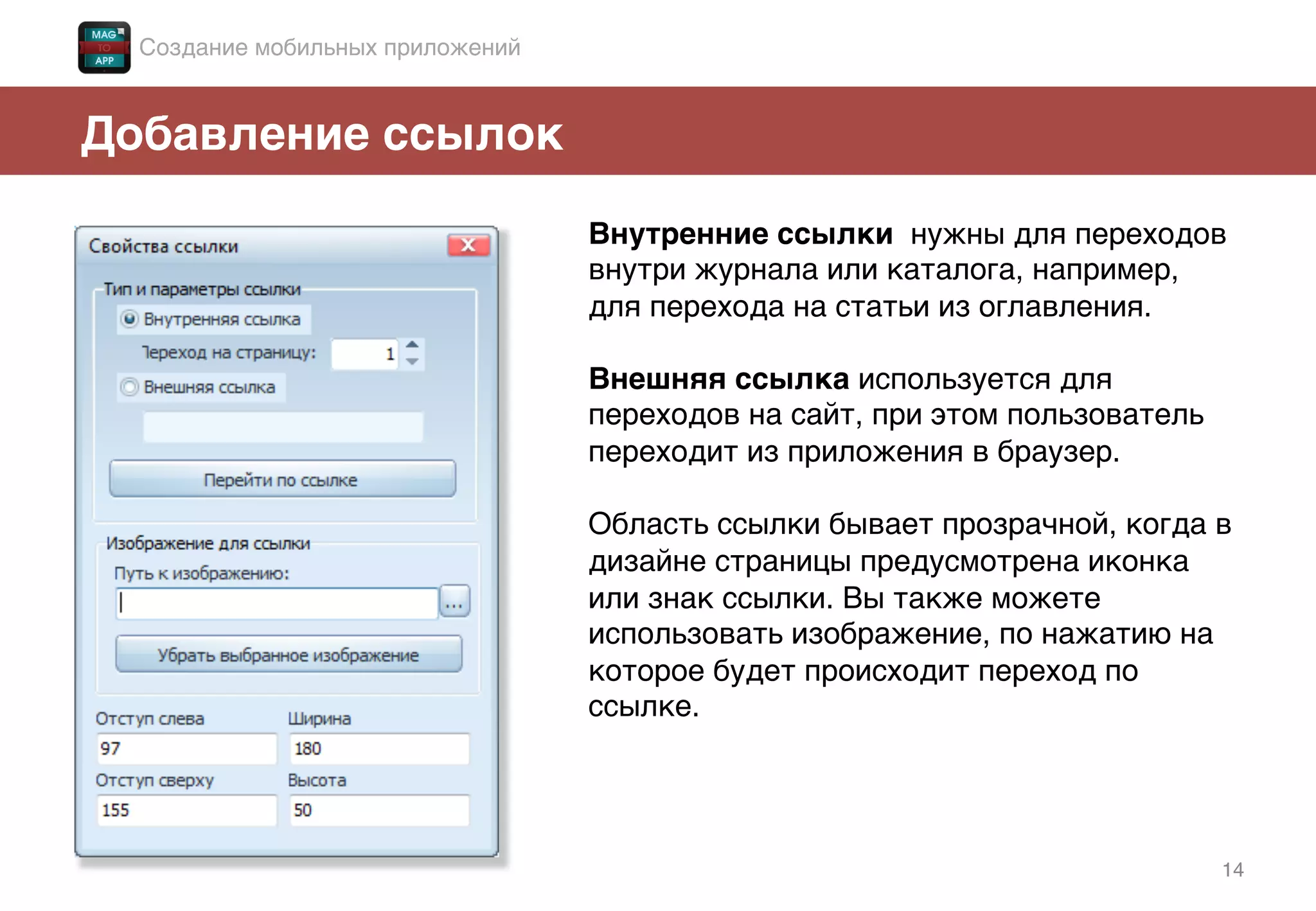Click the page number field showing 1
The height and width of the screenshot is (911, 1316).
click(x=364, y=354)
